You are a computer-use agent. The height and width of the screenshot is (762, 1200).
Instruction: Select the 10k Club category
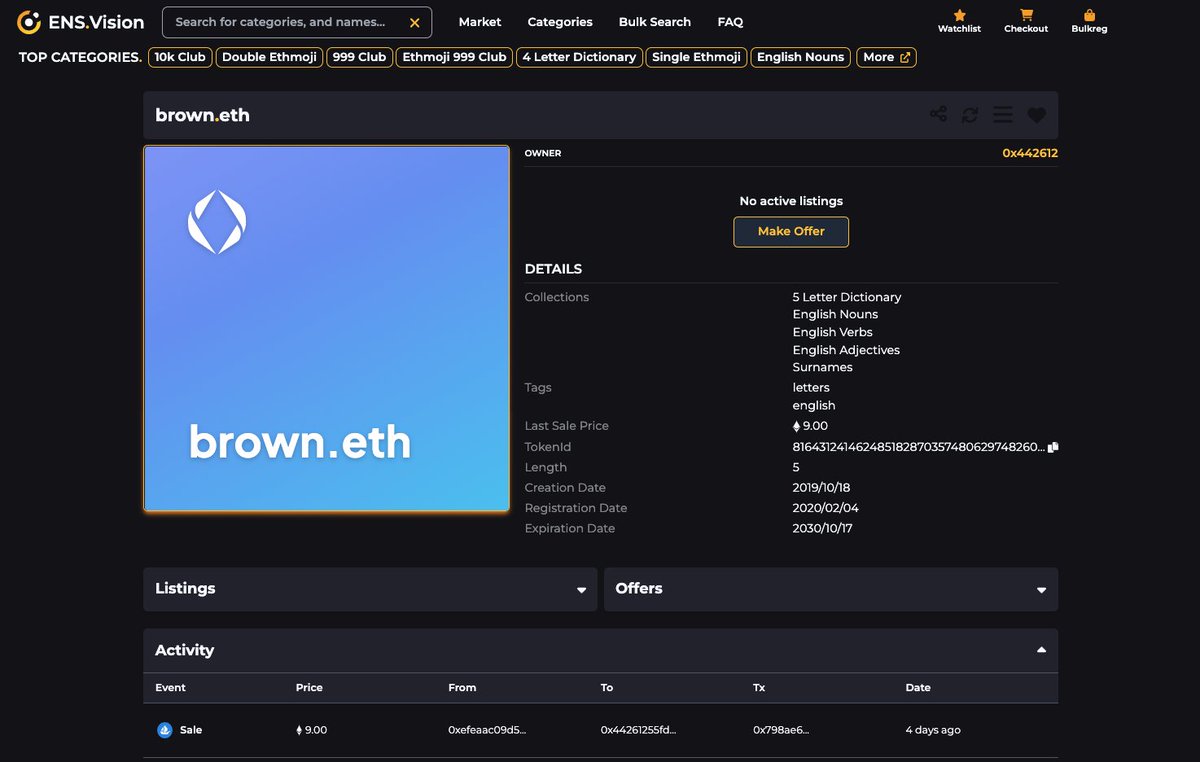coord(180,57)
